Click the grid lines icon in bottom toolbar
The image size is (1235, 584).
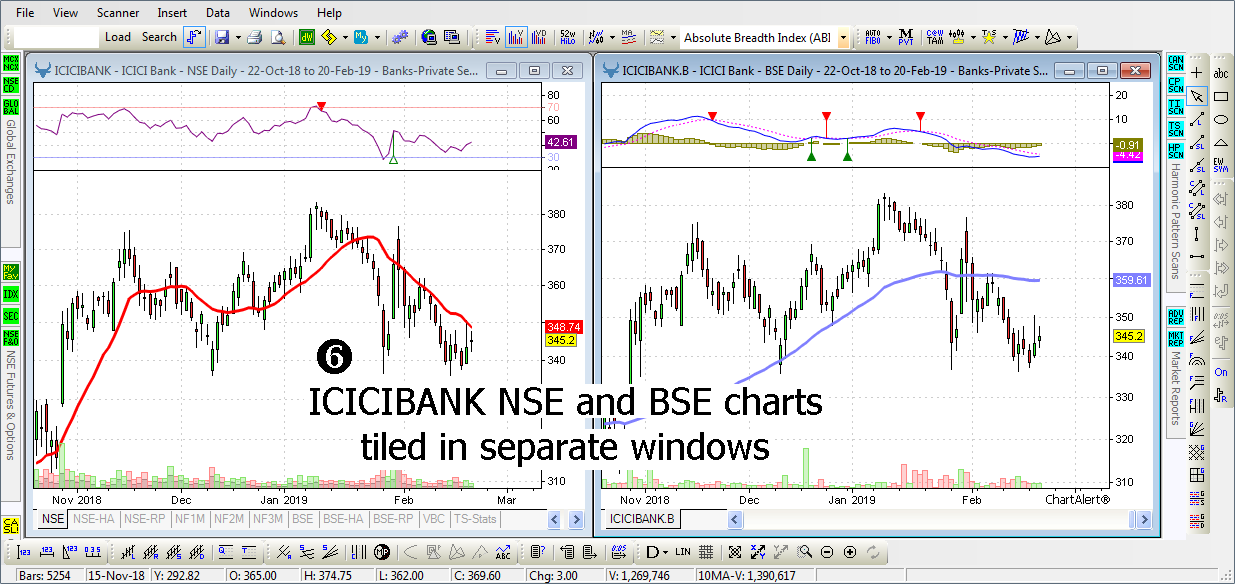(x=706, y=552)
